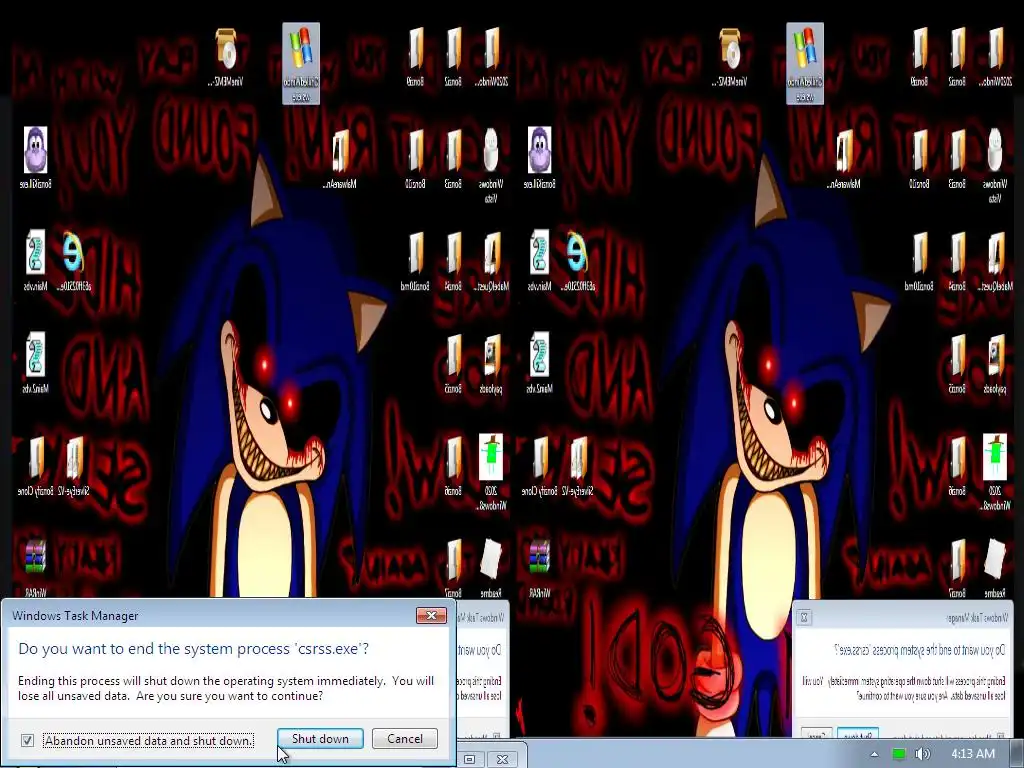The image size is (1024, 768).
Task: Open Bonzi3 folder in left desktop copy
Action: coord(453,159)
